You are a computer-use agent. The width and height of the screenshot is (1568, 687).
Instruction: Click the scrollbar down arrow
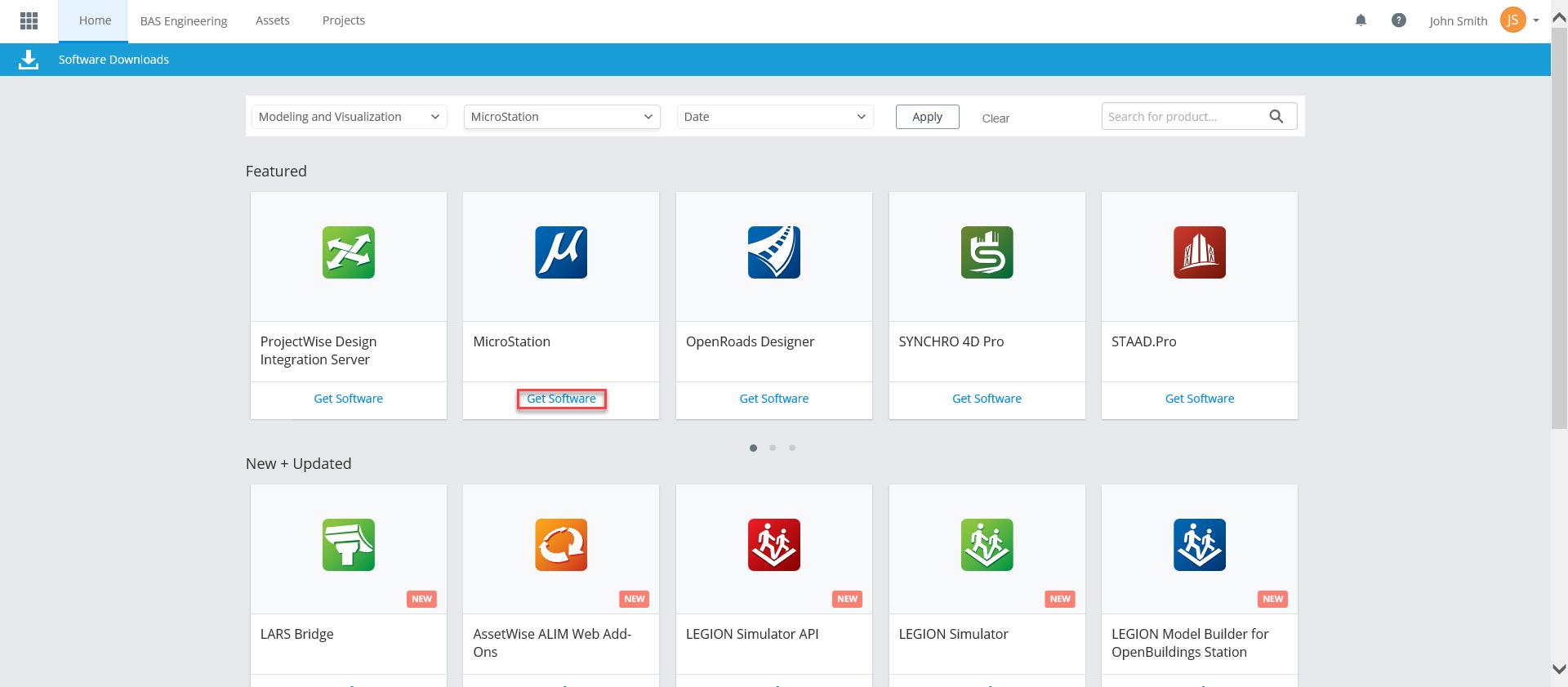1559,669
